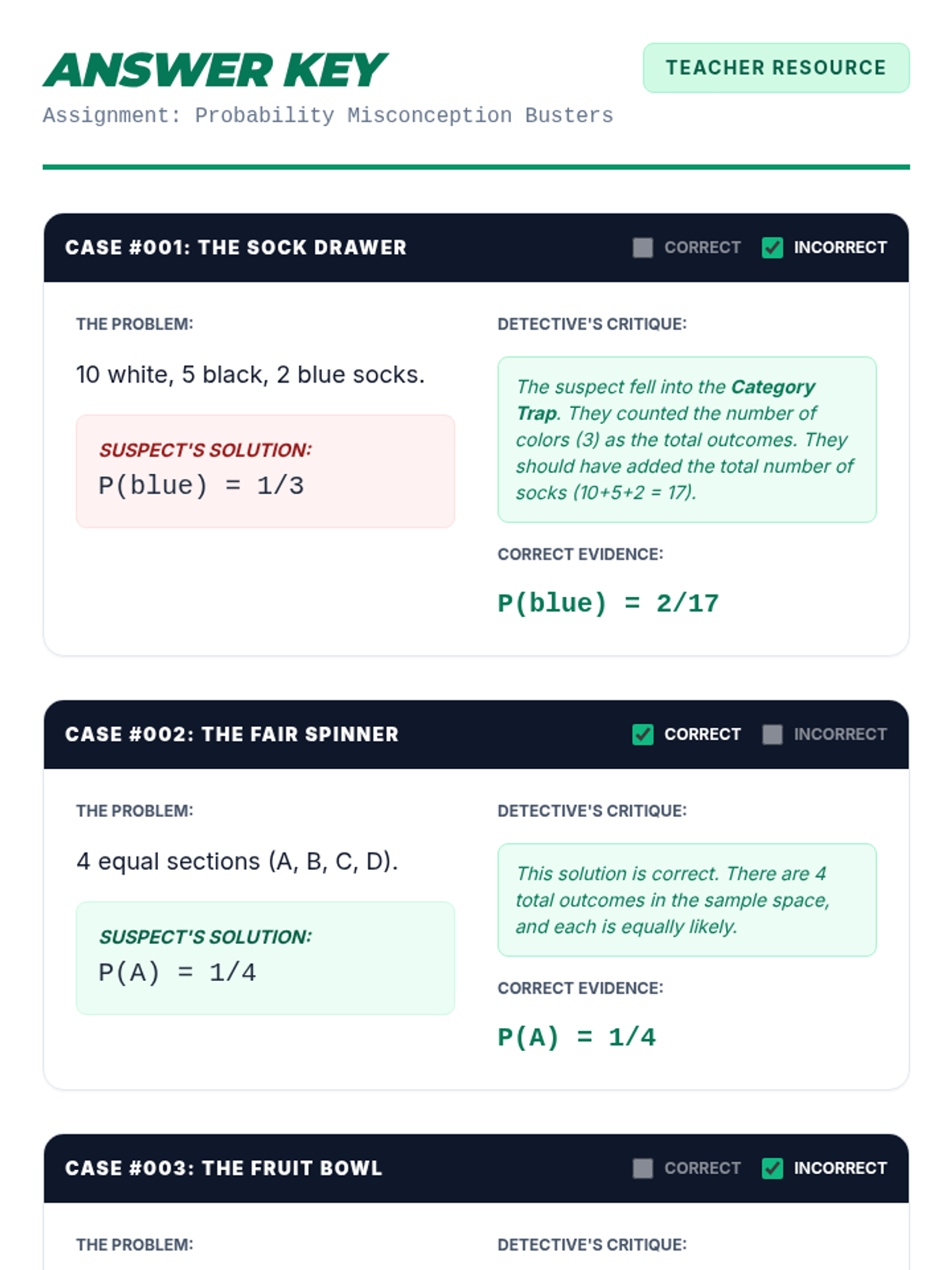Uncheck the Incorrect box for Case #003
Image resolution: width=952 pixels, height=1270 pixels.
(x=772, y=1168)
